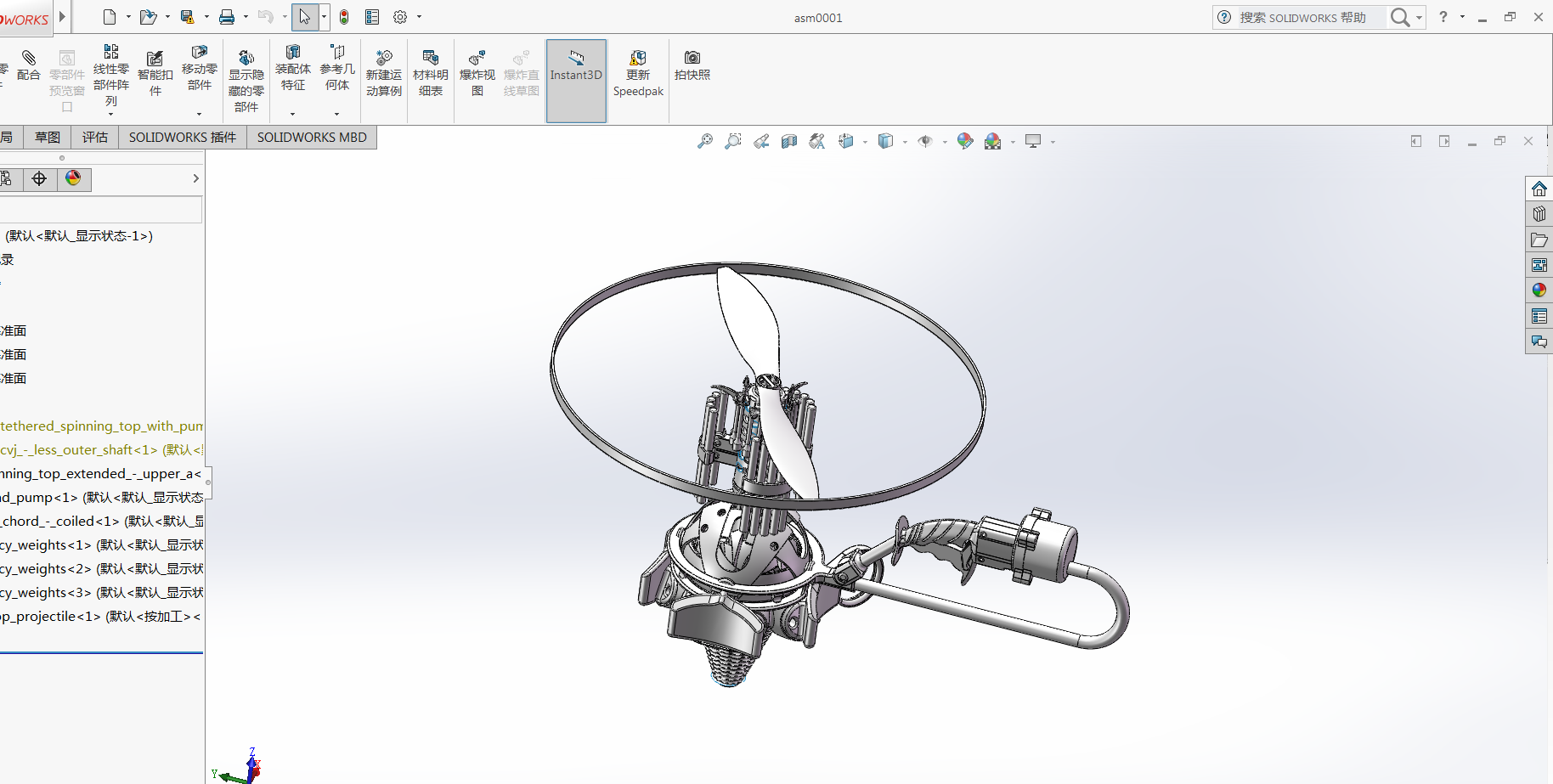Screen dimensions: 1553x784
Task: Toggle the Select arrow tool
Action: click(304, 17)
